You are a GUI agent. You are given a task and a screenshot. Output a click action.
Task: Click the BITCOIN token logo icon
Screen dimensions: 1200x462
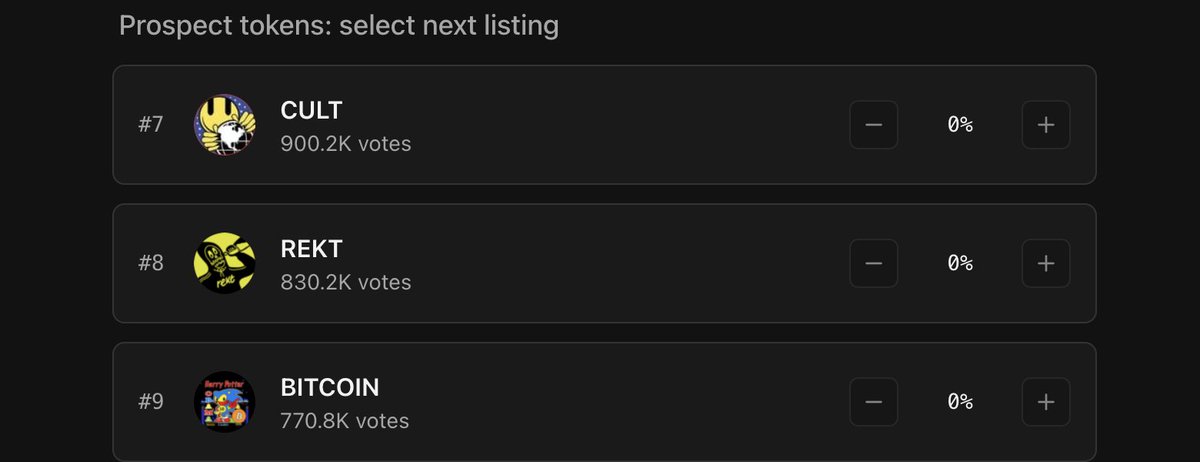pyautogui.click(x=224, y=402)
